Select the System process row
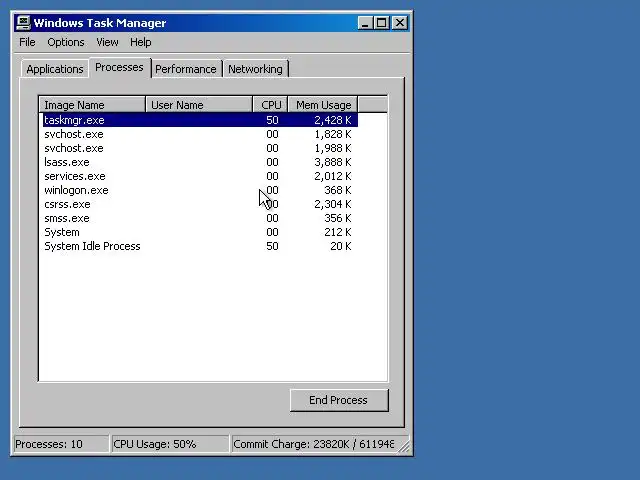 tap(200, 232)
